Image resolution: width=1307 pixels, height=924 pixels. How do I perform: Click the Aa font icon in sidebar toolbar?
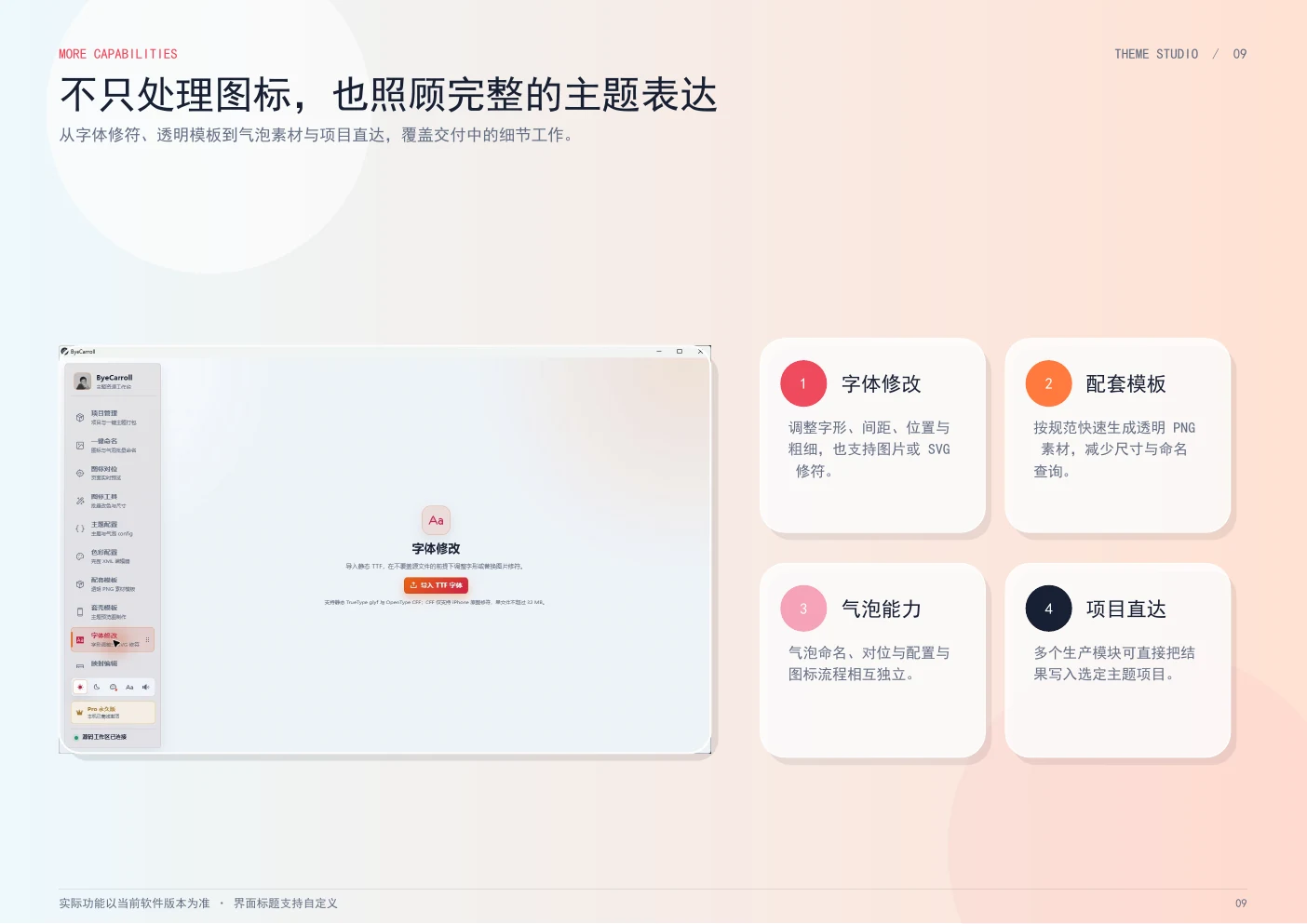129,687
